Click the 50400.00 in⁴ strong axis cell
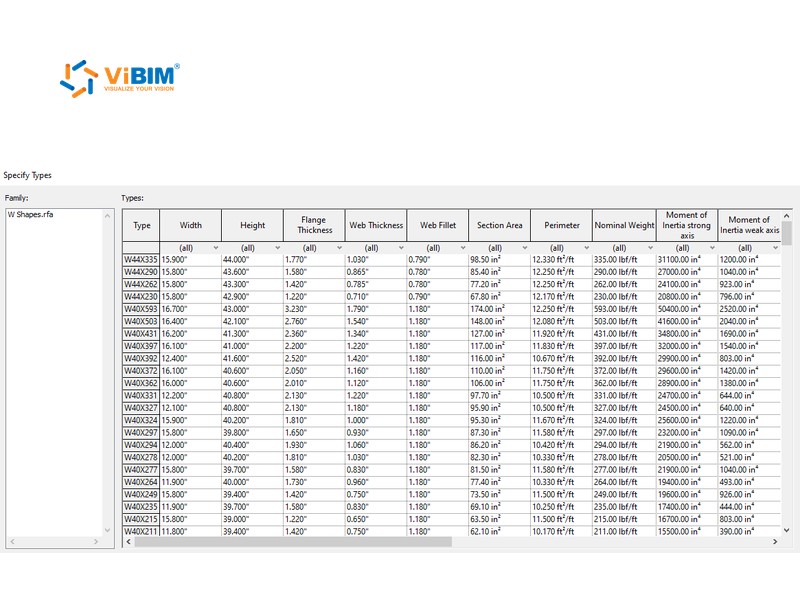The height and width of the screenshot is (600, 800). 687,309
